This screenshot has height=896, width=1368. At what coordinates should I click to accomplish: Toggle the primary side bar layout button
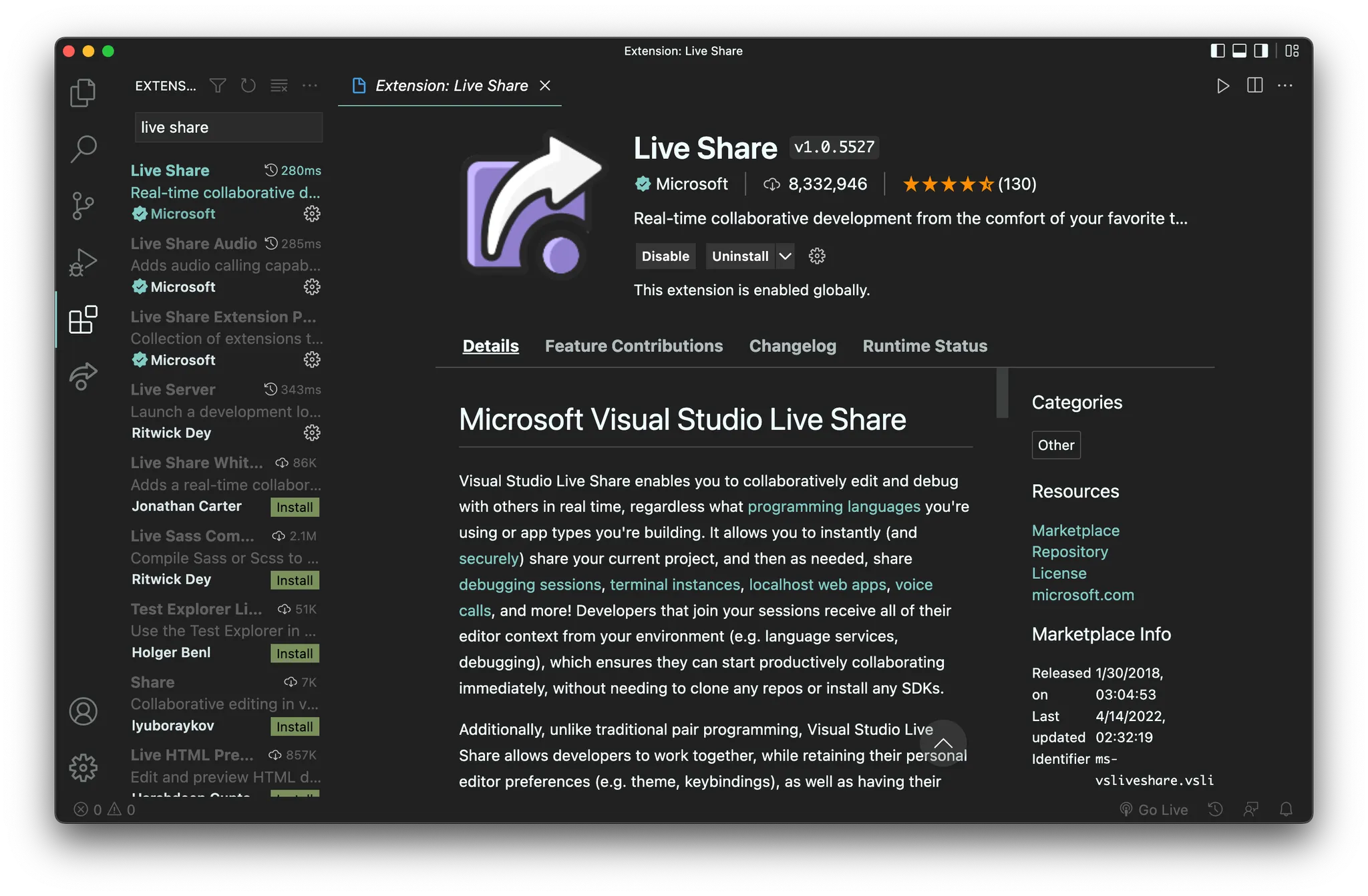tap(1218, 51)
